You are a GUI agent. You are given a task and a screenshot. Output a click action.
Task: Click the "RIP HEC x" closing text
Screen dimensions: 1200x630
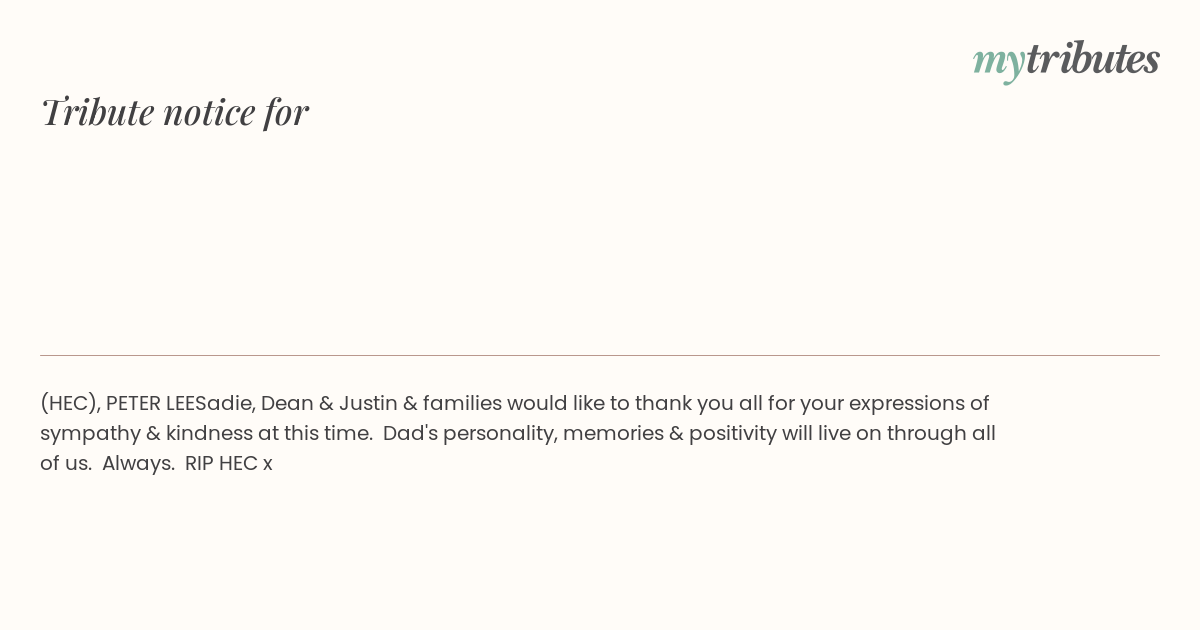pos(229,464)
